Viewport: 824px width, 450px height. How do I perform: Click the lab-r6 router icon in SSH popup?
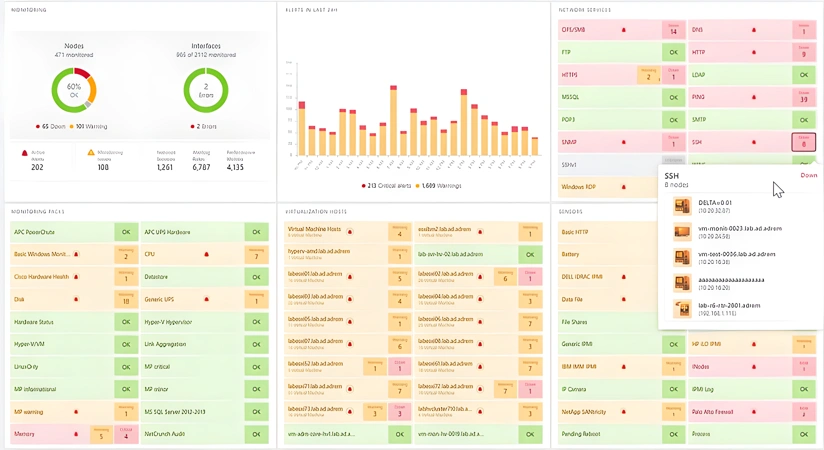click(x=682, y=309)
